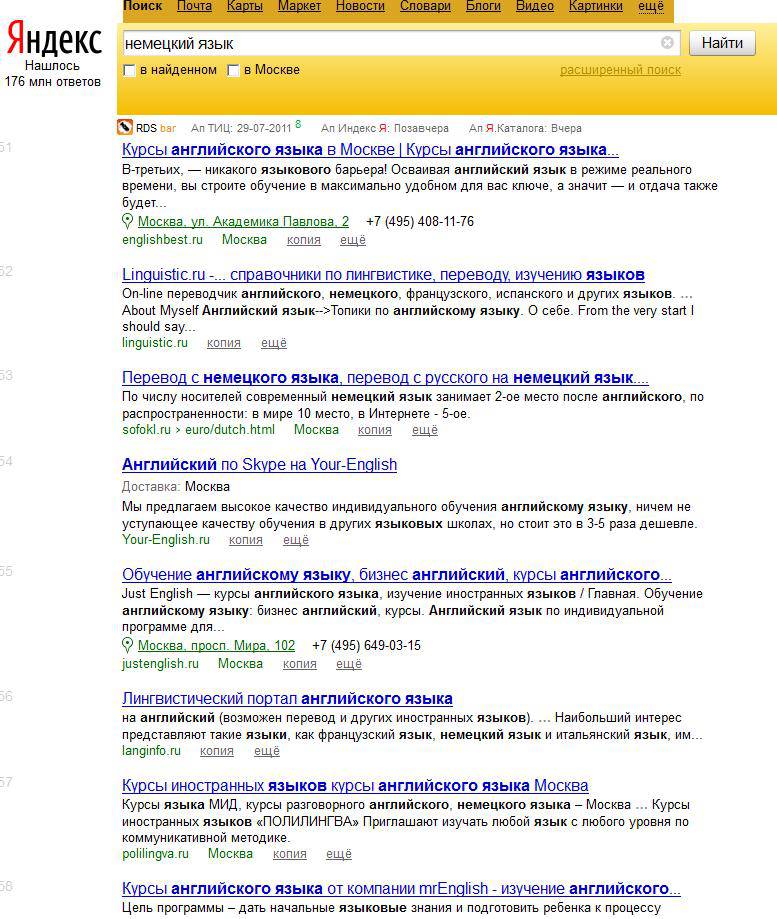
Task: Click the 'Нашлось 176 млн ответов' text
Action: pyautogui.click(x=53, y=73)
